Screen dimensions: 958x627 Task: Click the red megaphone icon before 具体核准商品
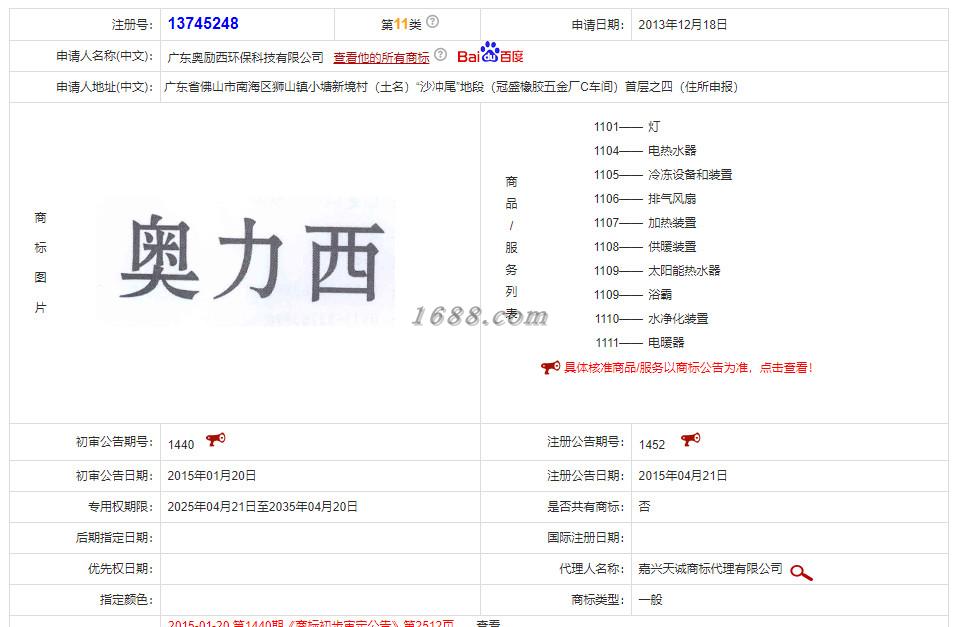click(x=550, y=367)
